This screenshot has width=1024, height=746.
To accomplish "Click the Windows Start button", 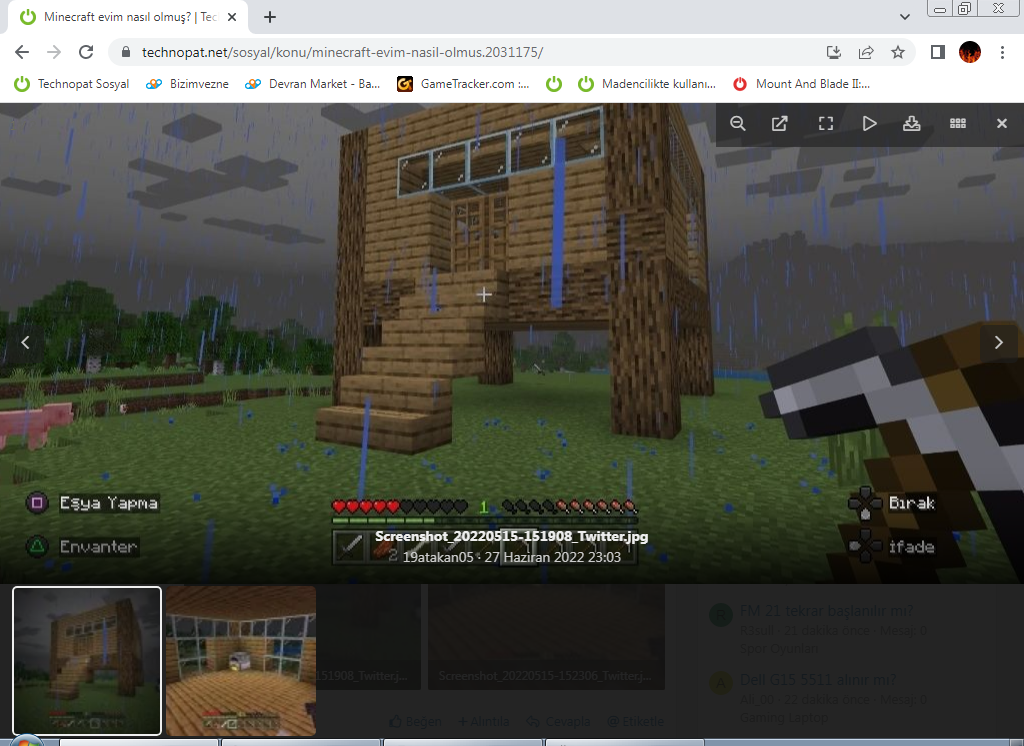I will coord(25,741).
